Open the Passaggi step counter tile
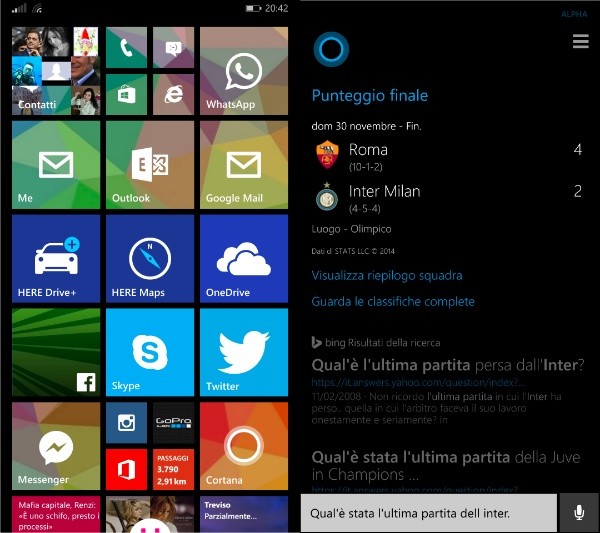Screen dimensions: 600x533 coord(173,470)
